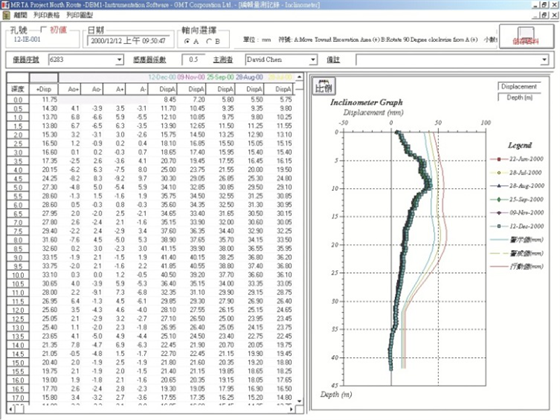Click legend entry 12-Dec-2000
The height and width of the screenshot is (420, 560).
pos(517,226)
